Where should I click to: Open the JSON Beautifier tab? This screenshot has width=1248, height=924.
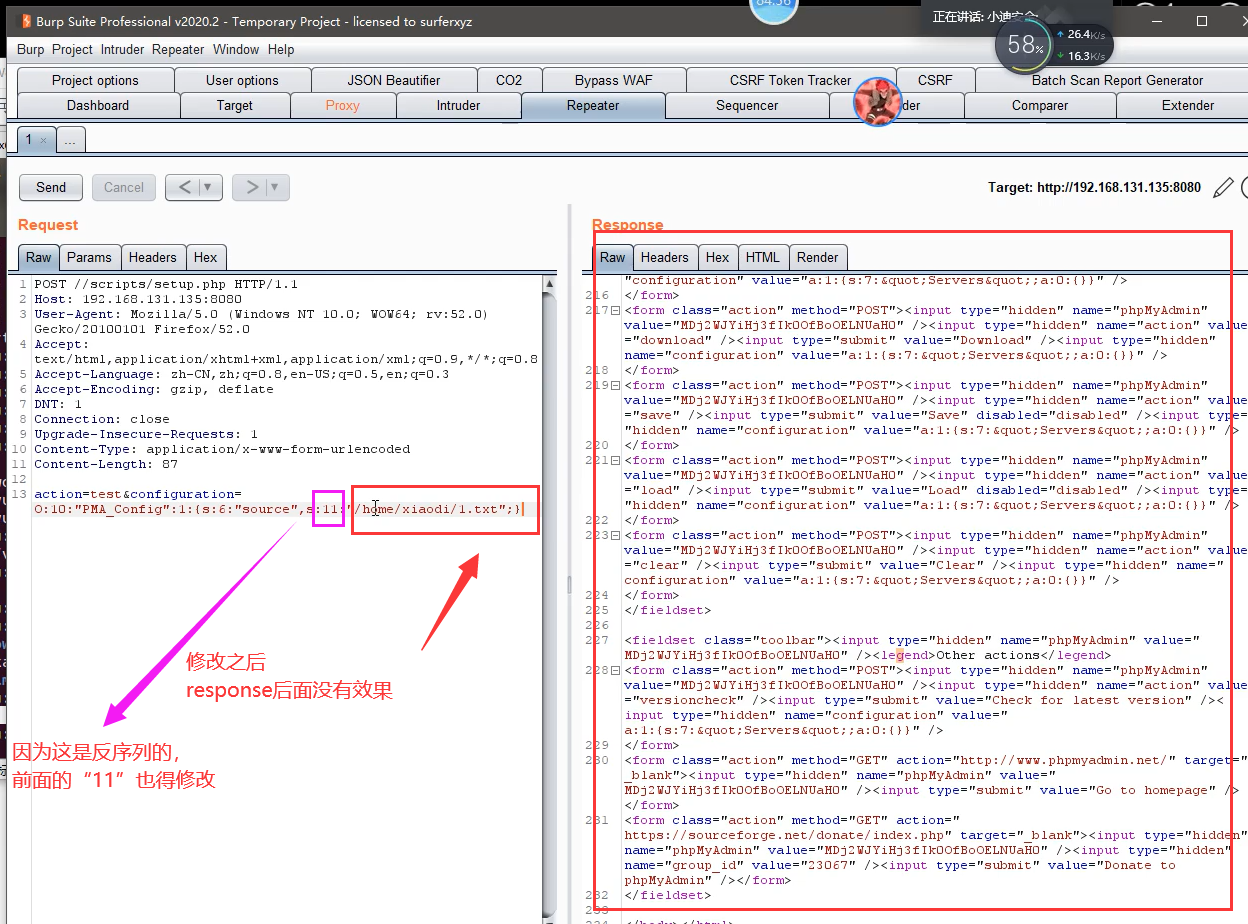[394, 80]
